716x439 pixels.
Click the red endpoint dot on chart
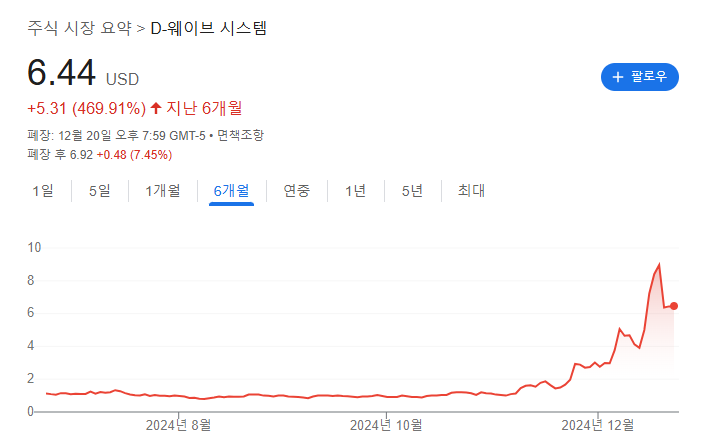pyautogui.click(x=674, y=306)
